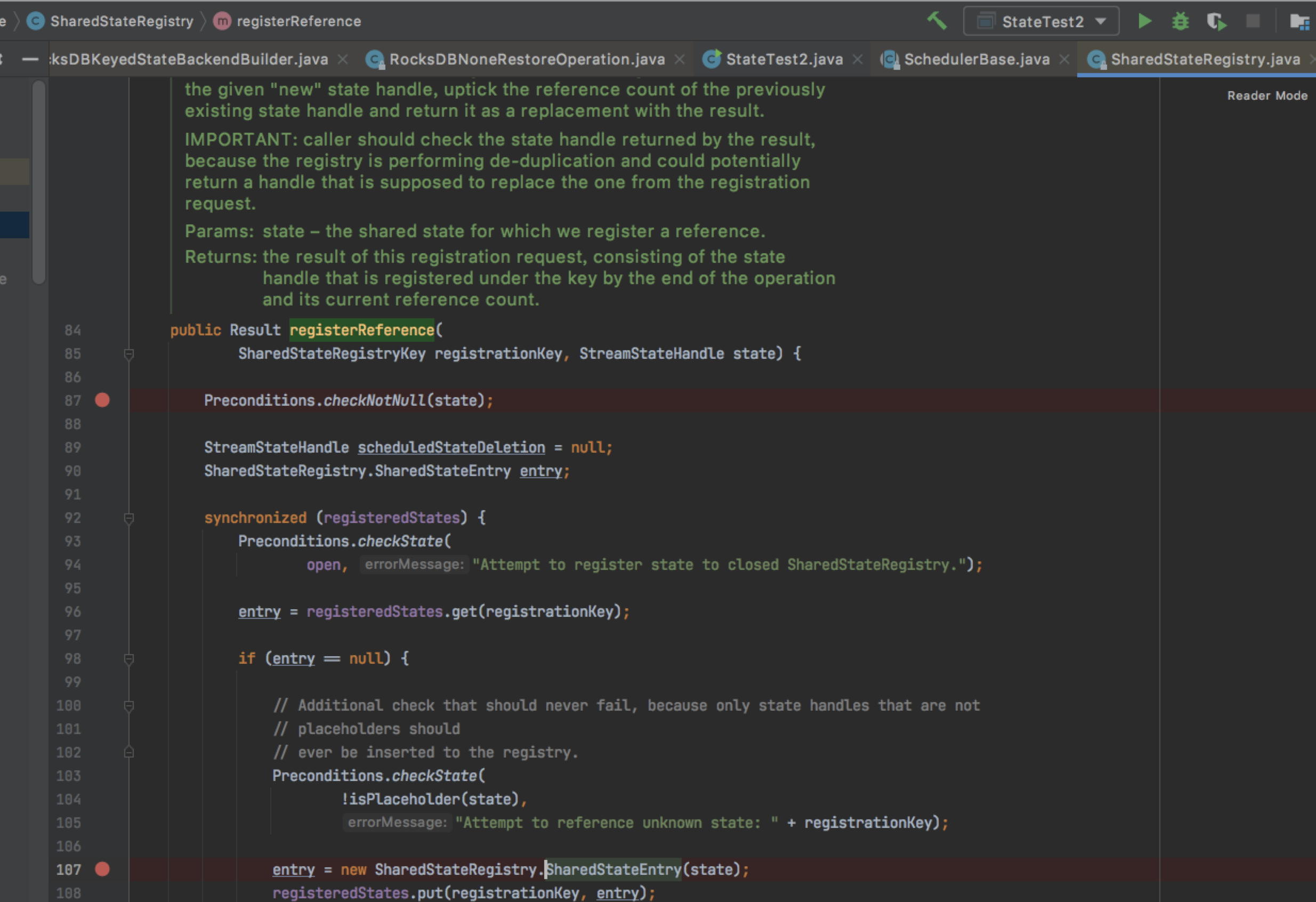Click class icon in SharedStateRegistry breadcrumb

click(x=36, y=21)
